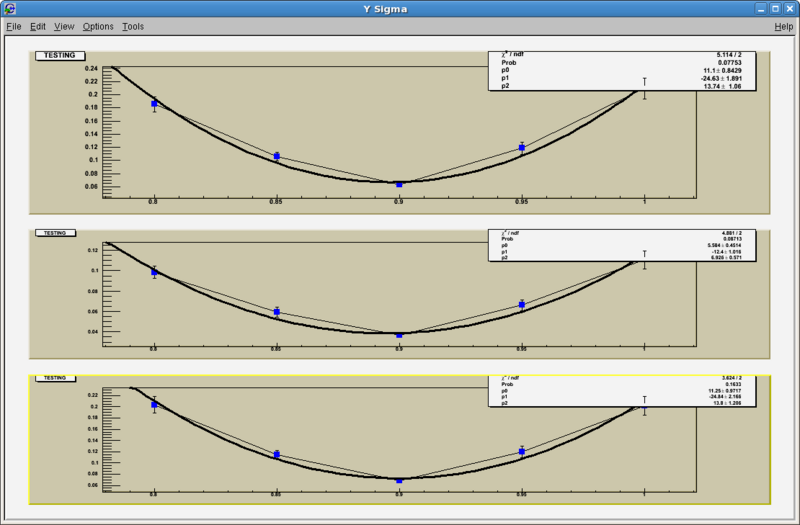Click error bar of bottom pad point at x=1

pos(644,406)
